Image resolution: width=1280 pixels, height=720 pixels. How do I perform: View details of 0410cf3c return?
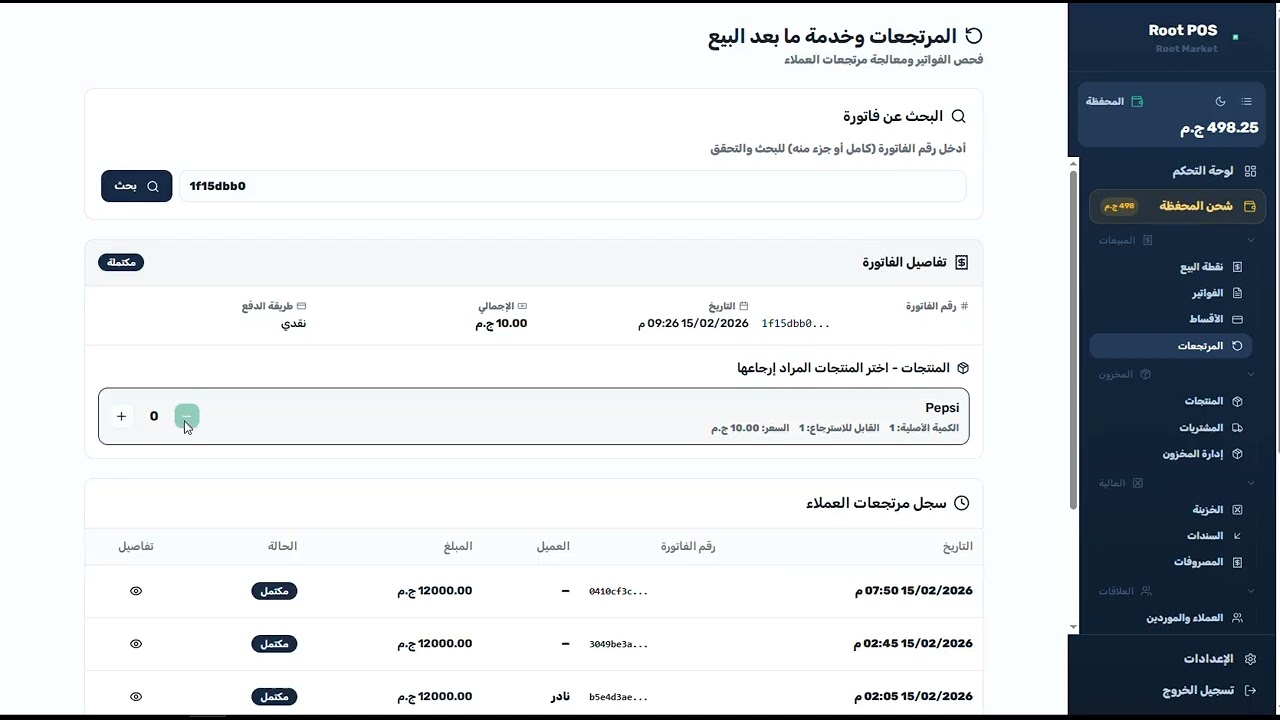click(136, 591)
